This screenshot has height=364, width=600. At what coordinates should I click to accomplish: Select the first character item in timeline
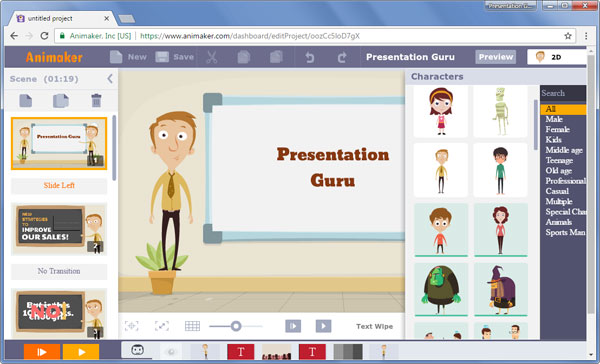205,352
